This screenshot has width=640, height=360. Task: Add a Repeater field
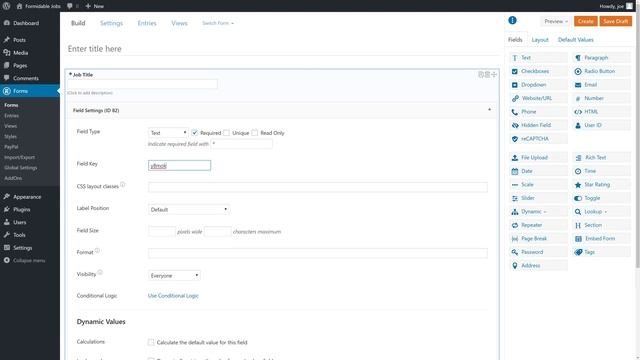point(538,225)
